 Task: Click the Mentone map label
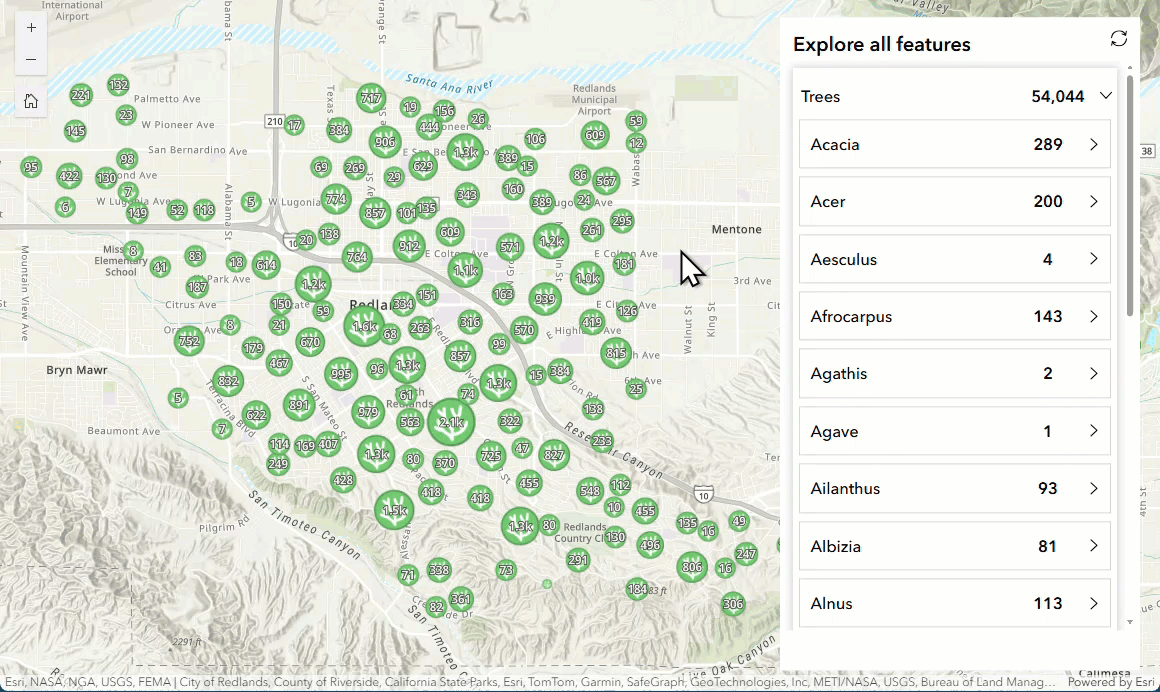click(736, 229)
